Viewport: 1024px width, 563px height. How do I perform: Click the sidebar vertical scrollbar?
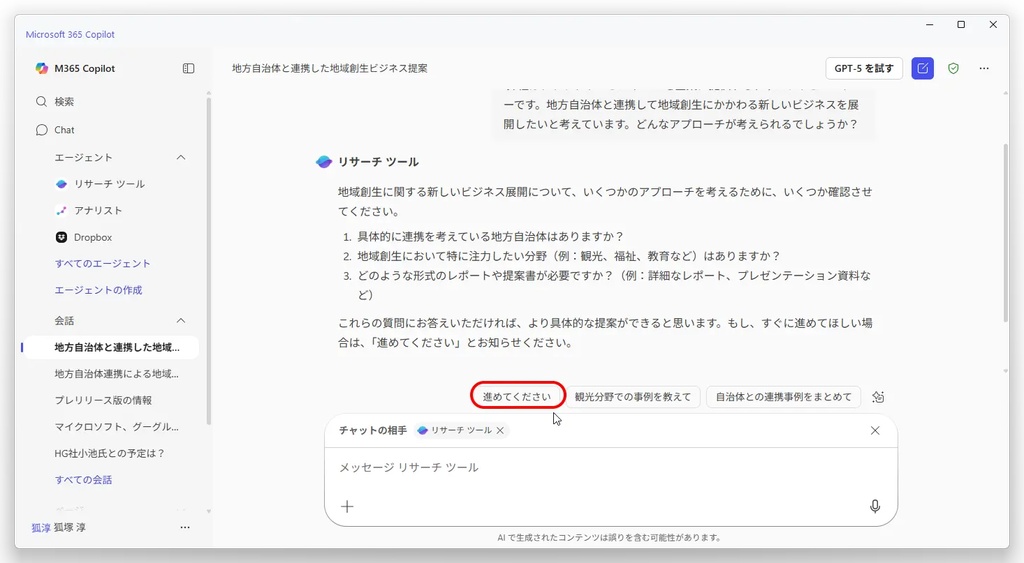point(208,261)
